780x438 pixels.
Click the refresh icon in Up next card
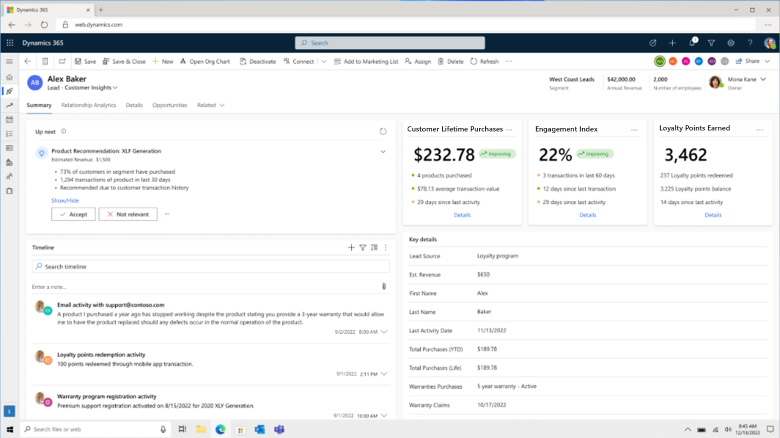click(383, 131)
